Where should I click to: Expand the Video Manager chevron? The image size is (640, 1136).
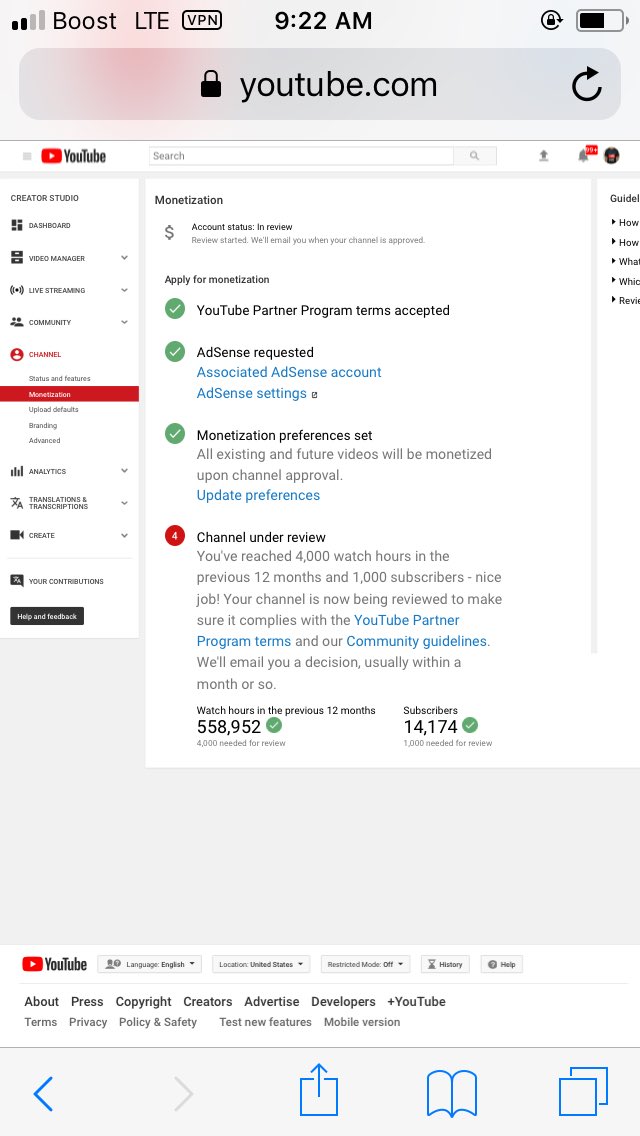pyautogui.click(x=125, y=258)
